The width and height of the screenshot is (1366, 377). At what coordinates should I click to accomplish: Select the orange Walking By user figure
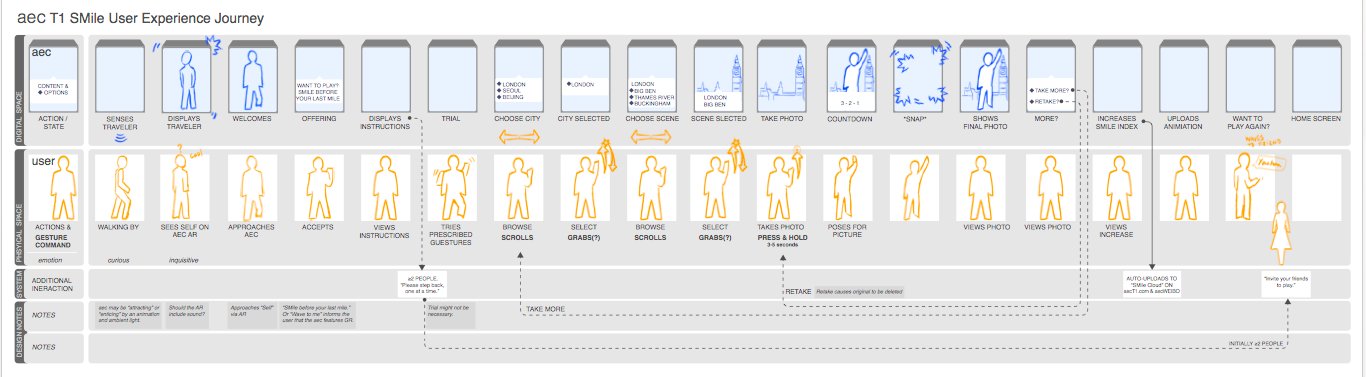click(x=120, y=187)
